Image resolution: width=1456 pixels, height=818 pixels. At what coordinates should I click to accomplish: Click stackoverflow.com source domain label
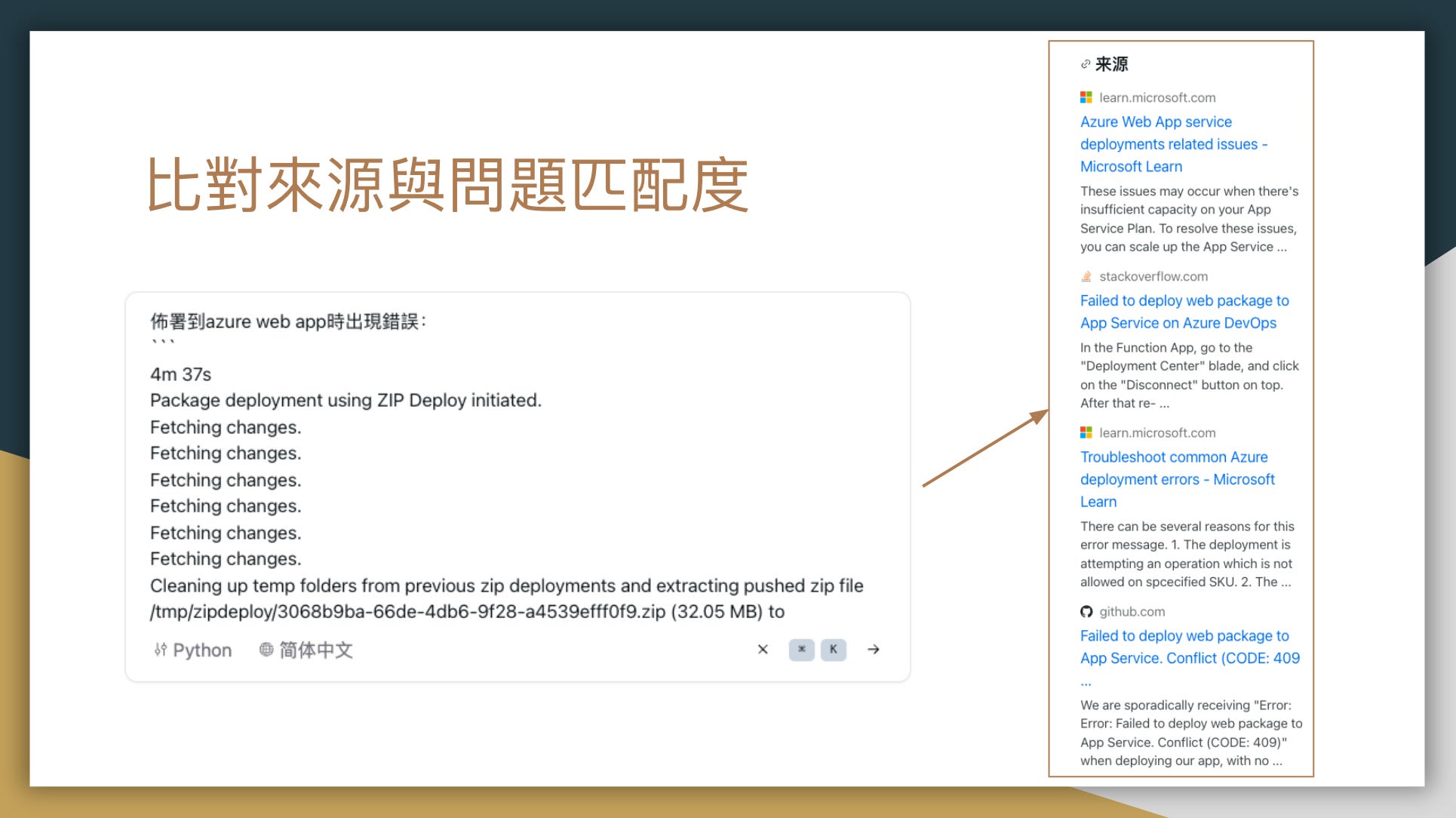click(x=1153, y=276)
